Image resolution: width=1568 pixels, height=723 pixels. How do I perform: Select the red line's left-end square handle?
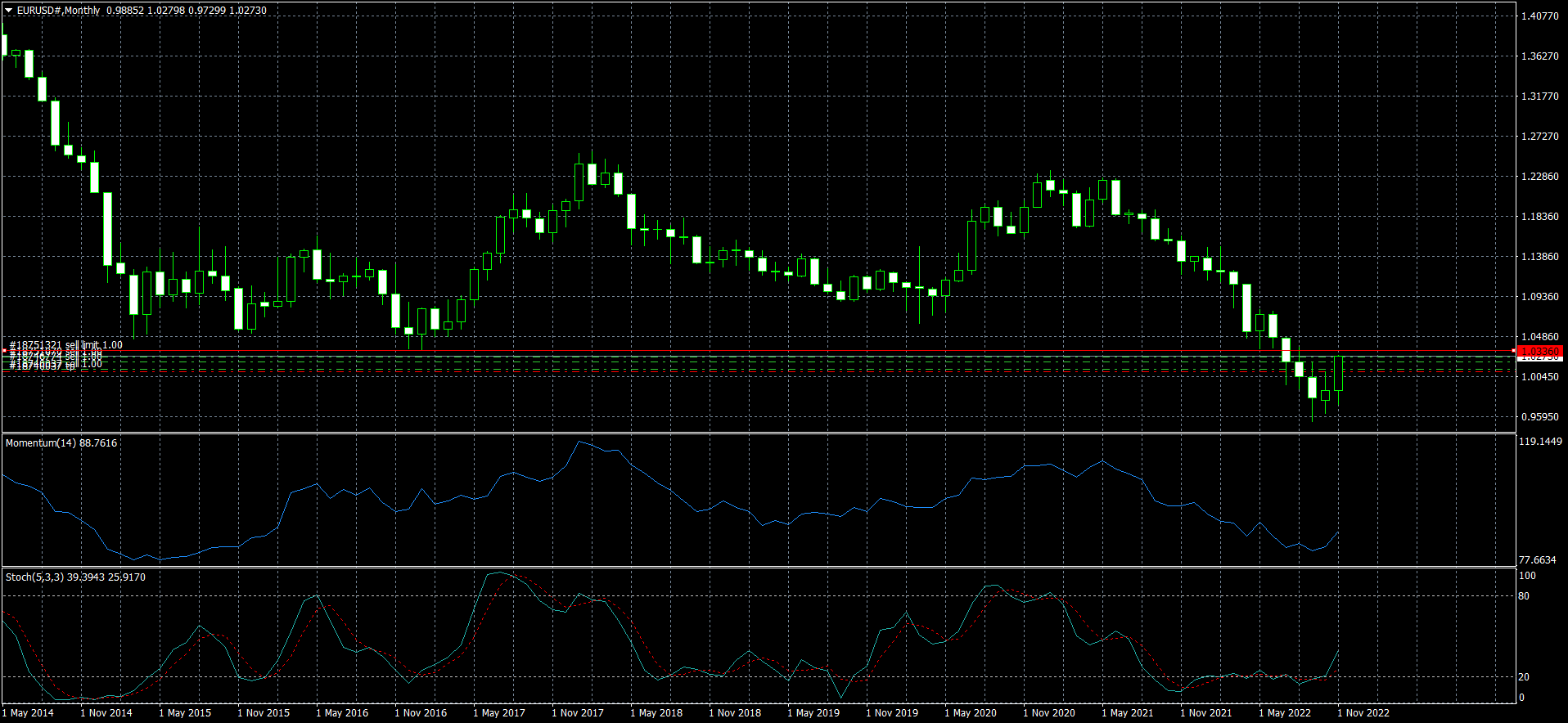click(x=3, y=351)
